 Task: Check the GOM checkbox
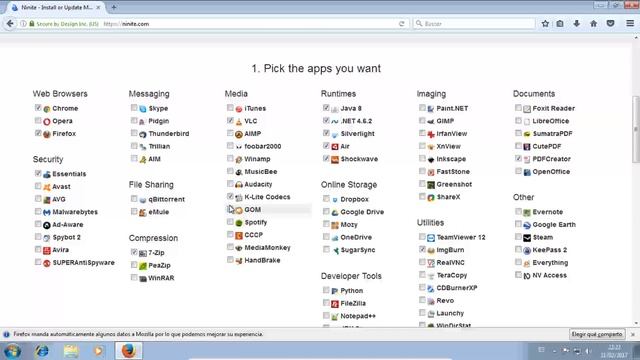(x=230, y=209)
